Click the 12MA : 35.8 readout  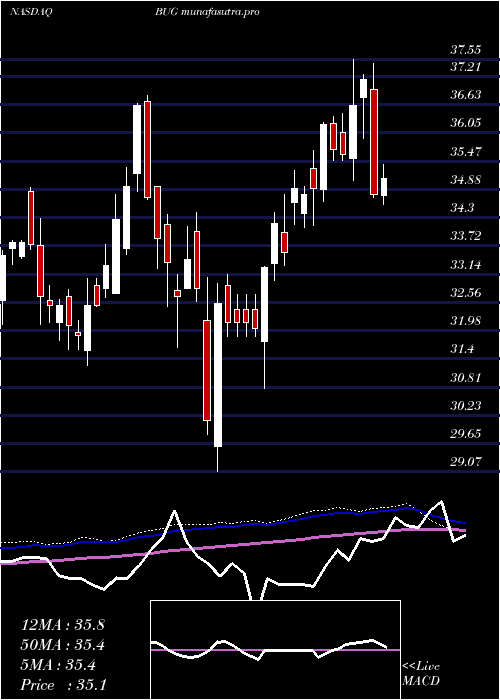tap(62, 625)
